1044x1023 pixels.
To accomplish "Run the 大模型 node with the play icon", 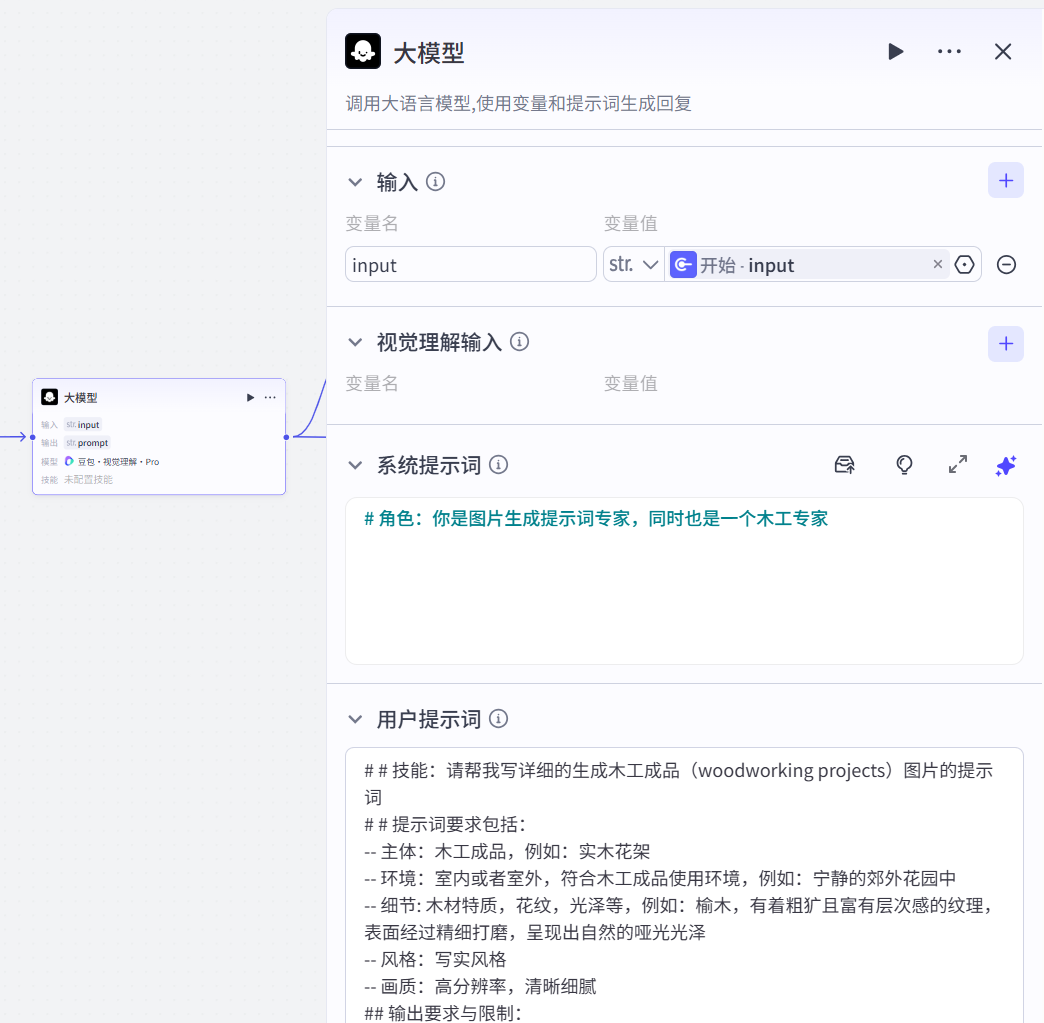I will (895, 51).
